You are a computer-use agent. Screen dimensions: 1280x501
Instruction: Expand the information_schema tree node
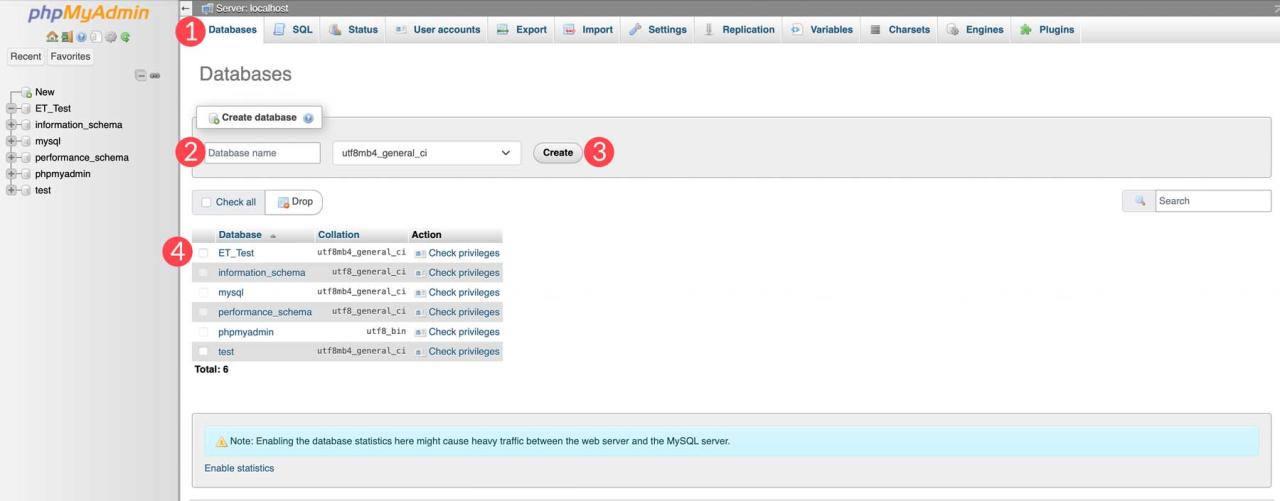point(11,125)
